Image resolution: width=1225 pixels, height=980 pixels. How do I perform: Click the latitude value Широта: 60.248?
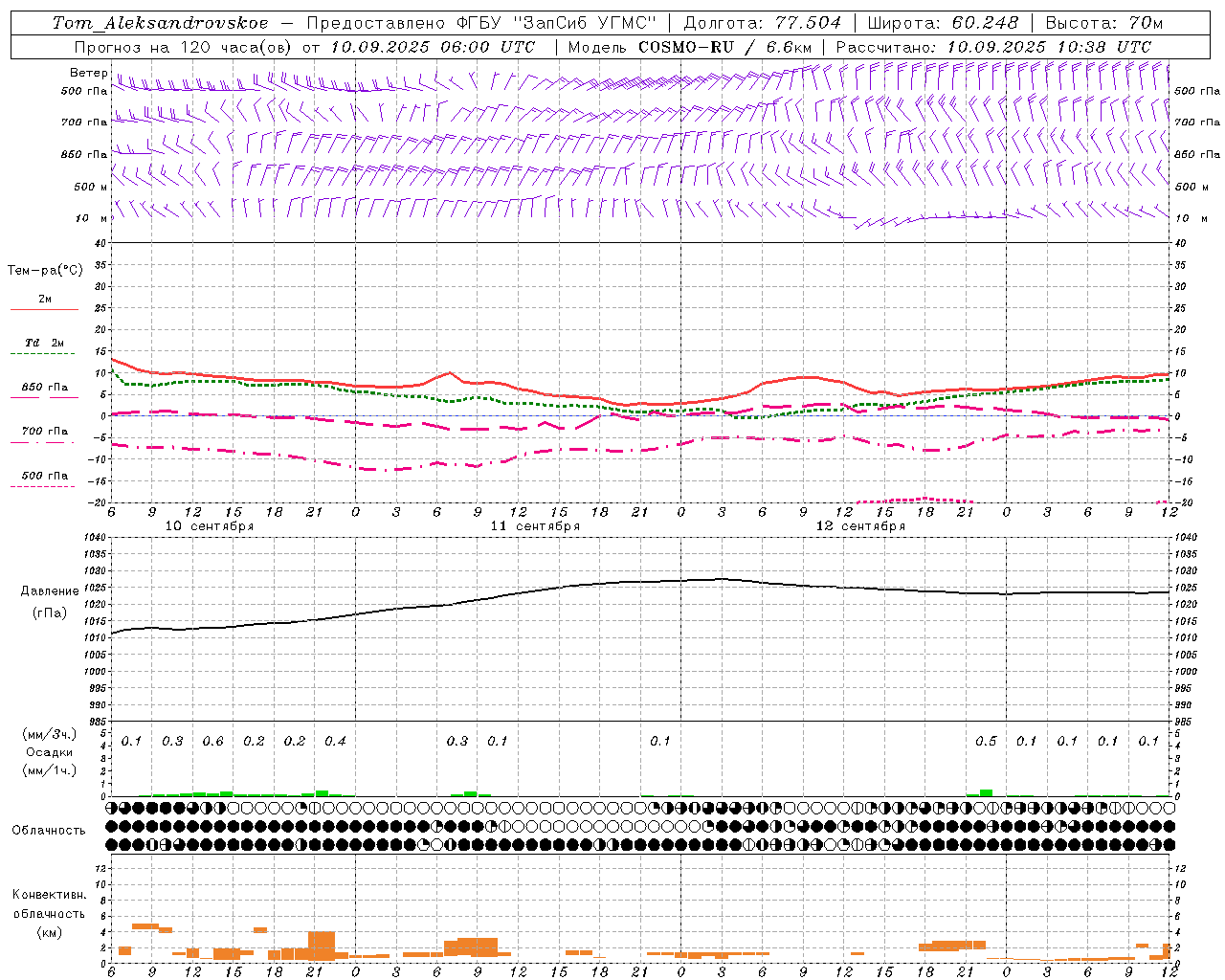pyautogui.click(x=943, y=23)
